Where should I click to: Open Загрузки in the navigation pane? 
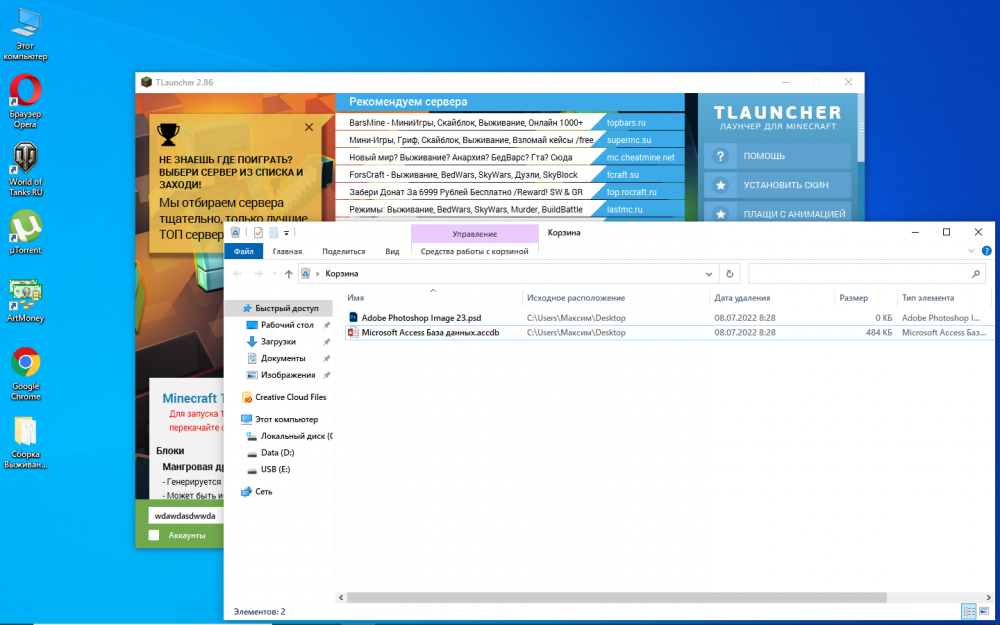[278, 341]
